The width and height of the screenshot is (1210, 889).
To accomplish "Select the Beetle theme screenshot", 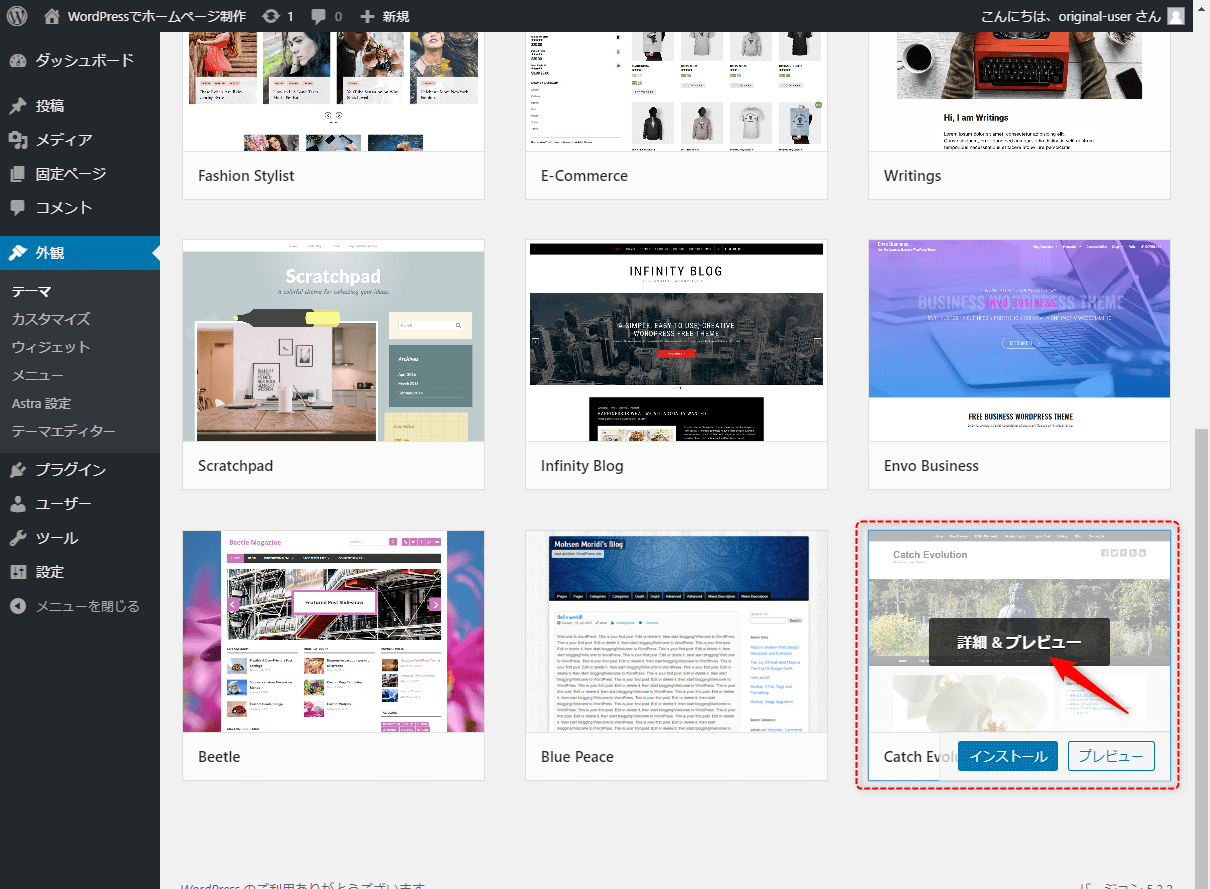I will click(x=333, y=632).
